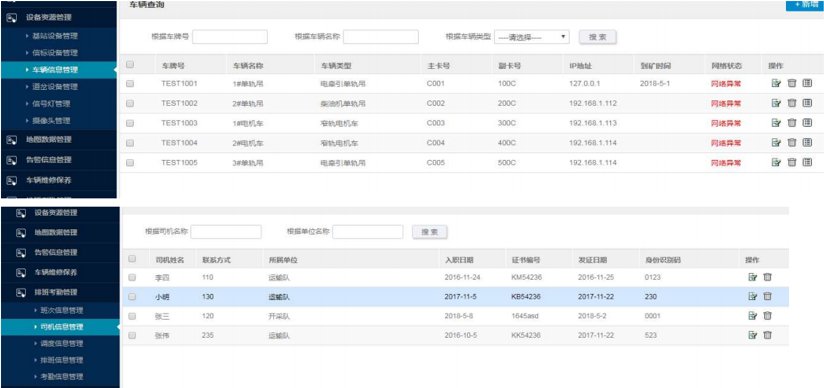Click edit icon for TEST1004
The height and width of the screenshot is (388, 824).
pos(776,142)
